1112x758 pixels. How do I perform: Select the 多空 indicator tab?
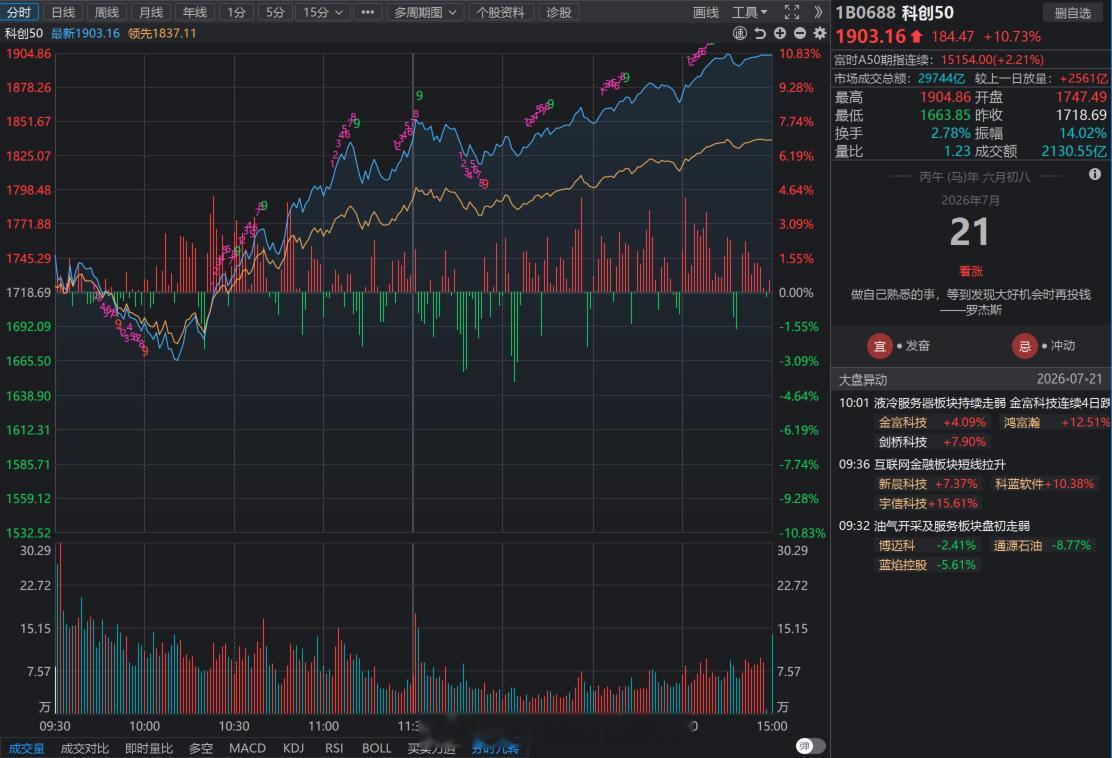[x=201, y=748]
